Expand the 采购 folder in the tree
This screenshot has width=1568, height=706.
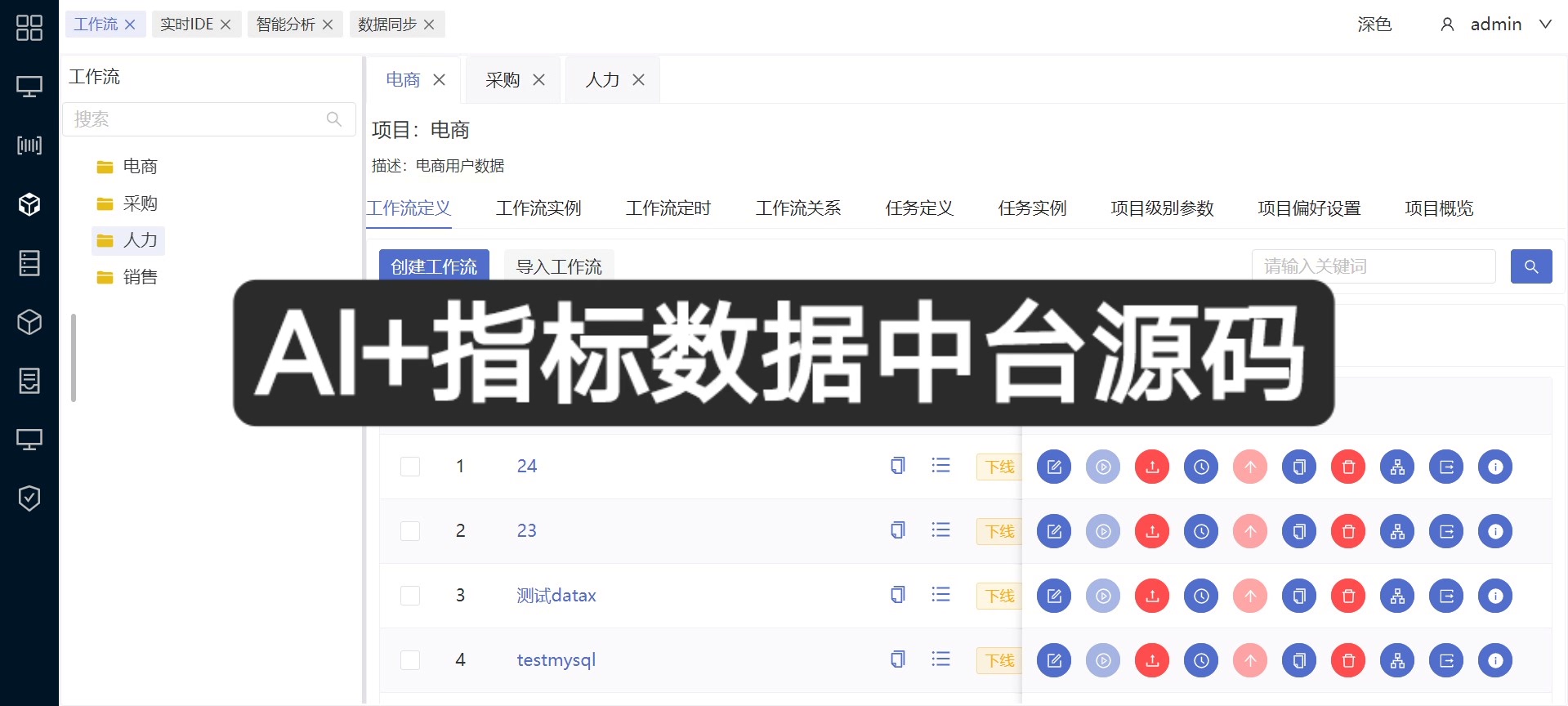(140, 203)
